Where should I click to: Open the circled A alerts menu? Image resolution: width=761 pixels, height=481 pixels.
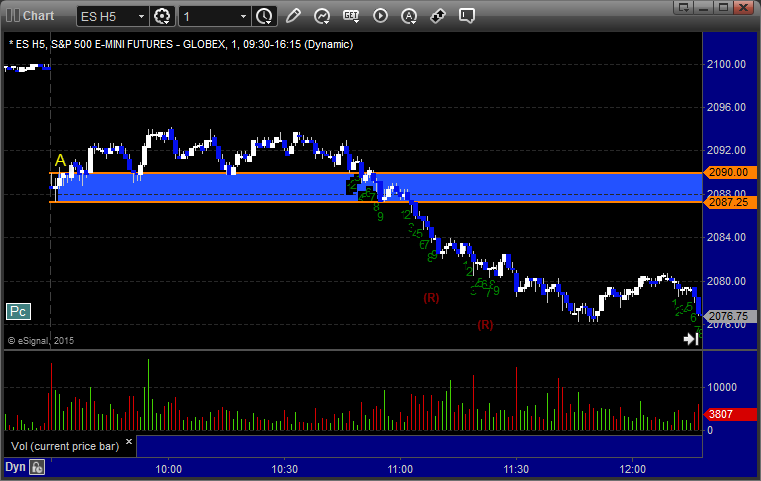click(x=409, y=16)
